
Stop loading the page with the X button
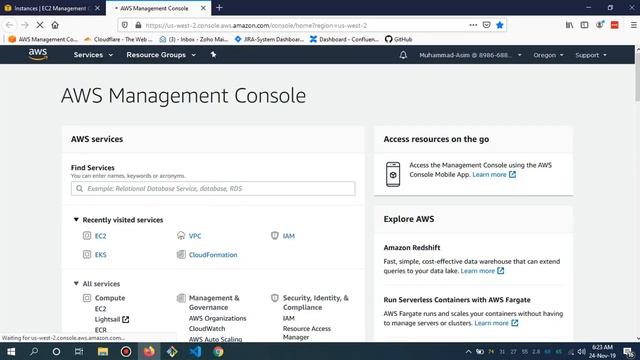pyautogui.click(x=40, y=25)
